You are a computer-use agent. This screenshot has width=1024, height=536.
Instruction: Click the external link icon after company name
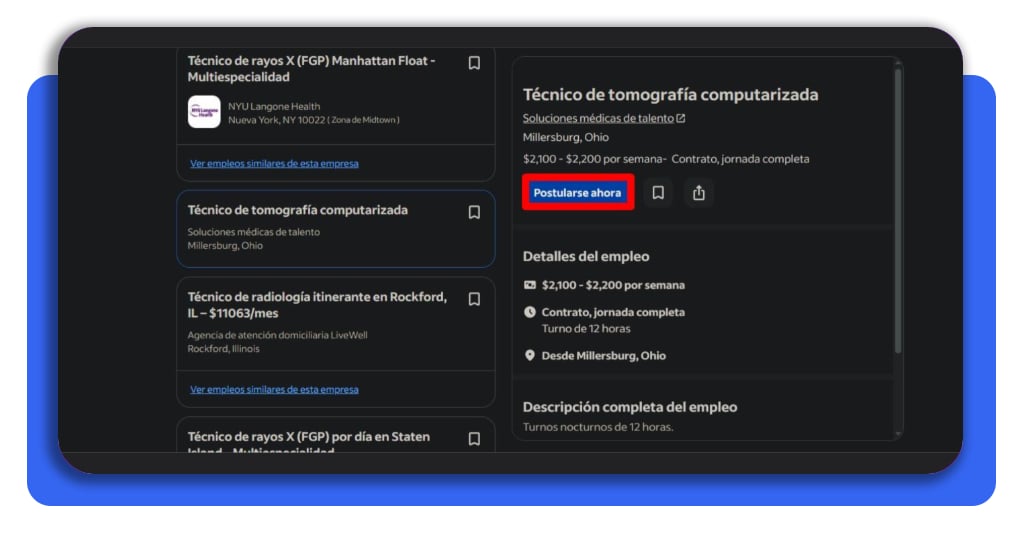click(681, 118)
